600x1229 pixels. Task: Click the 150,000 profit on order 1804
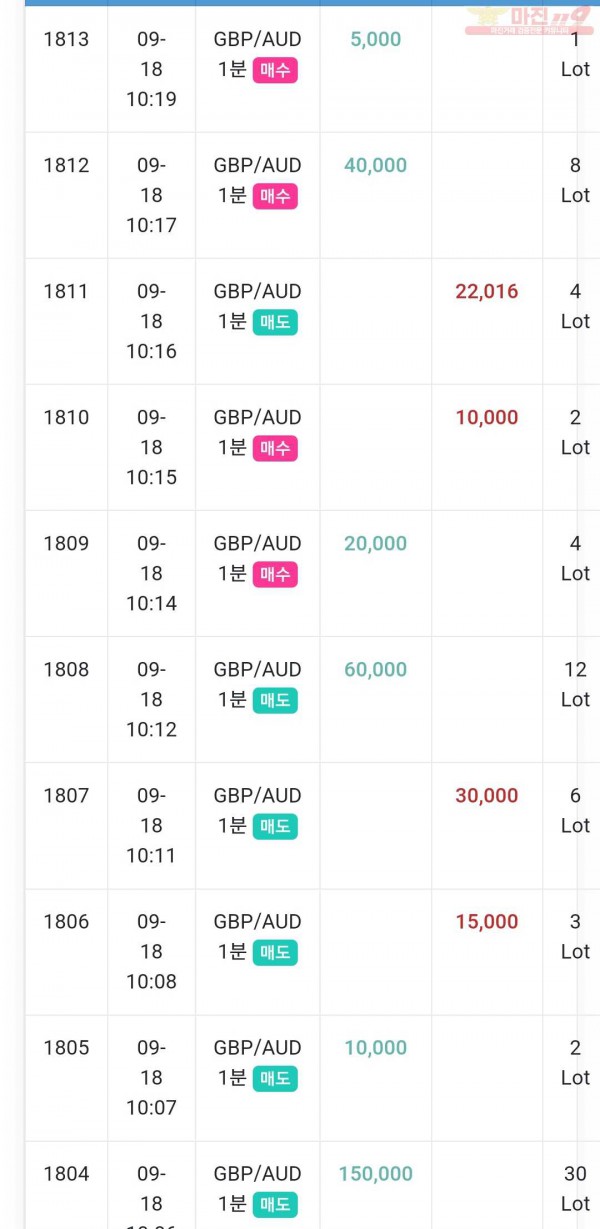tap(376, 1174)
